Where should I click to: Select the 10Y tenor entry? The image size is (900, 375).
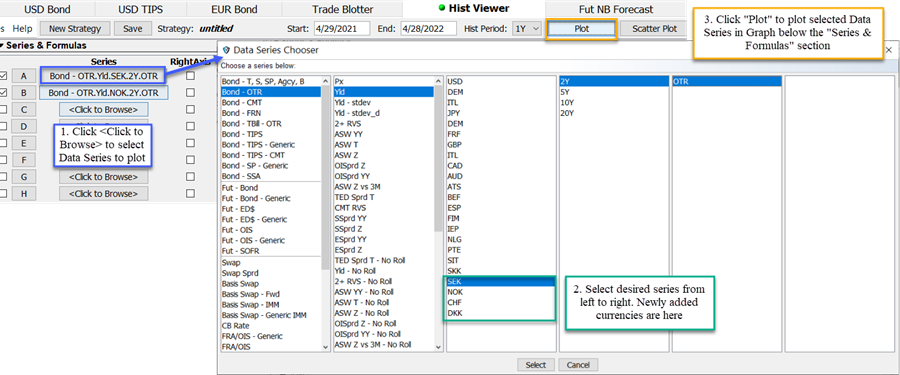[x=614, y=103]
